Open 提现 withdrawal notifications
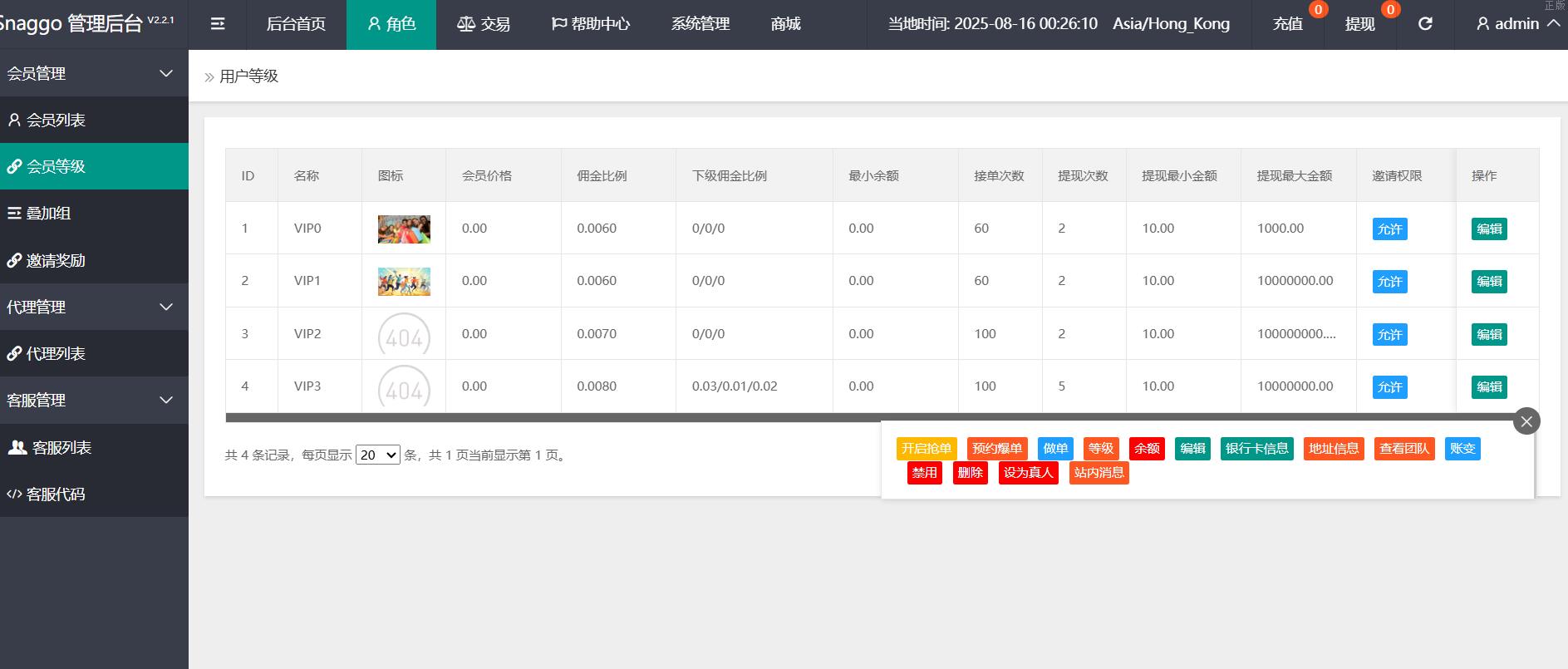This screenshot has height=669, width=1568. click(1360, 24)
